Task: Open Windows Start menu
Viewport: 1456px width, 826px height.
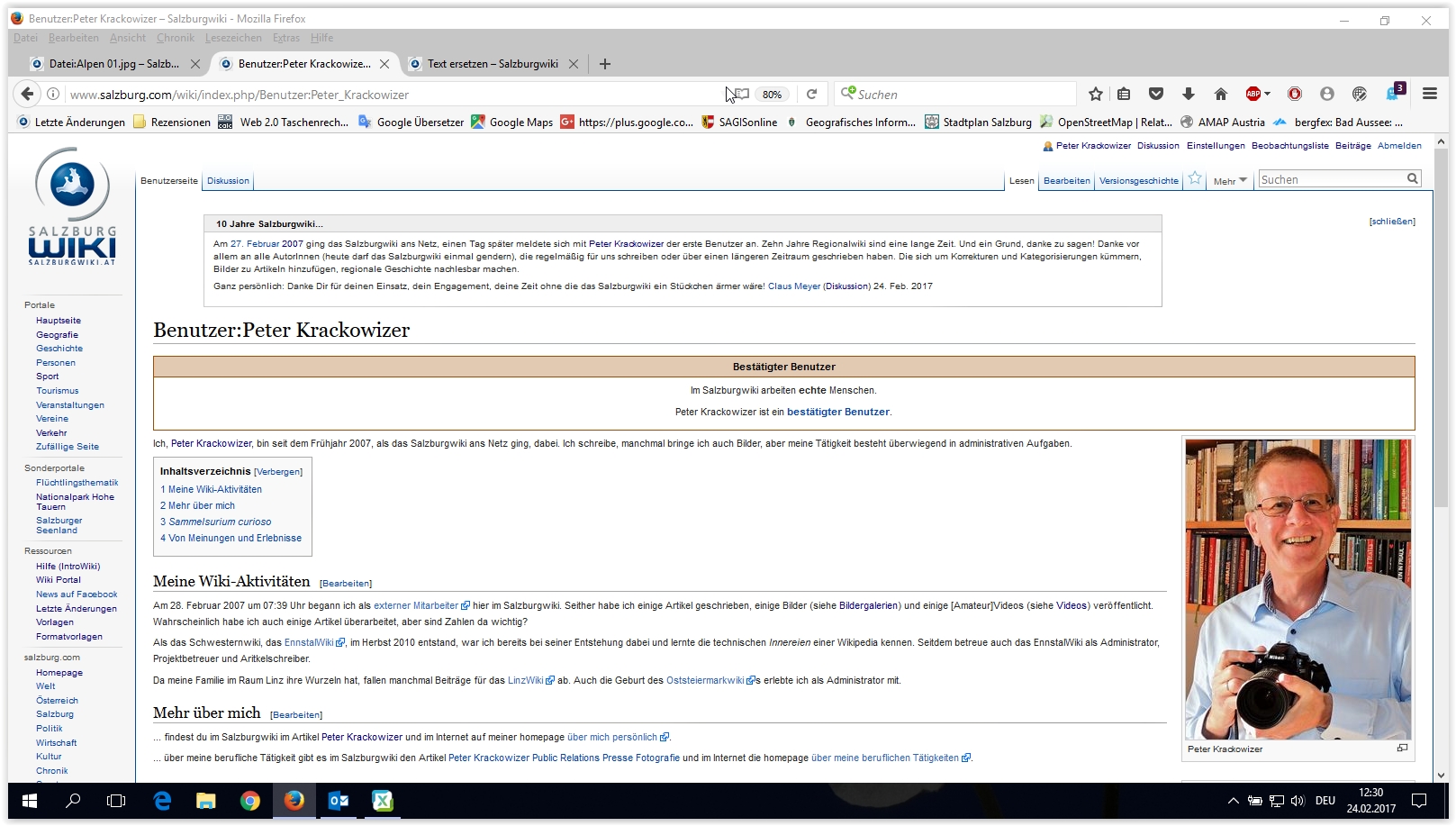Action: point(29,801)
